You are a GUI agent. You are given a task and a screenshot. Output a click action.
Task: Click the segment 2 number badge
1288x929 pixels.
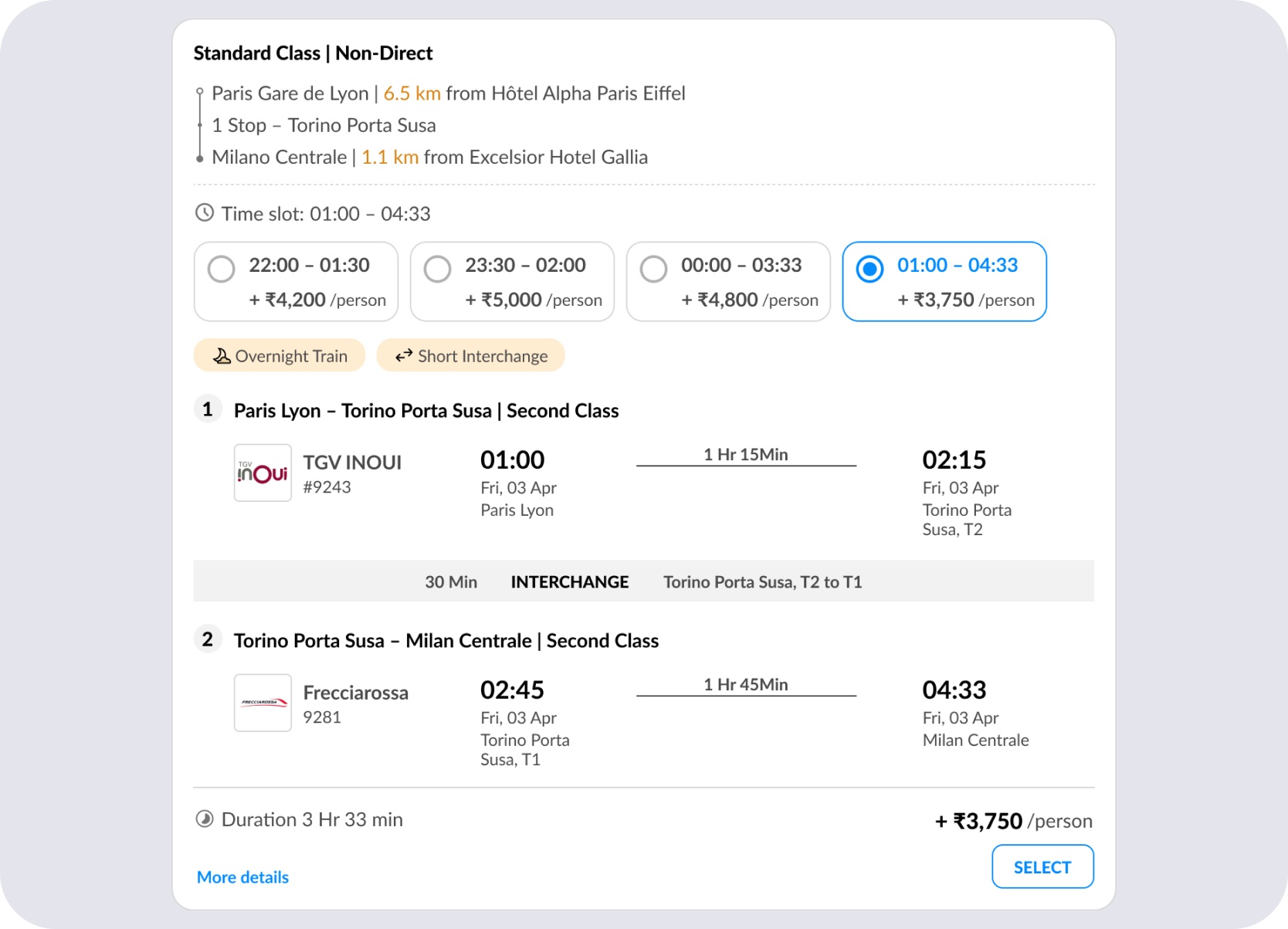(x=208, y=639)
